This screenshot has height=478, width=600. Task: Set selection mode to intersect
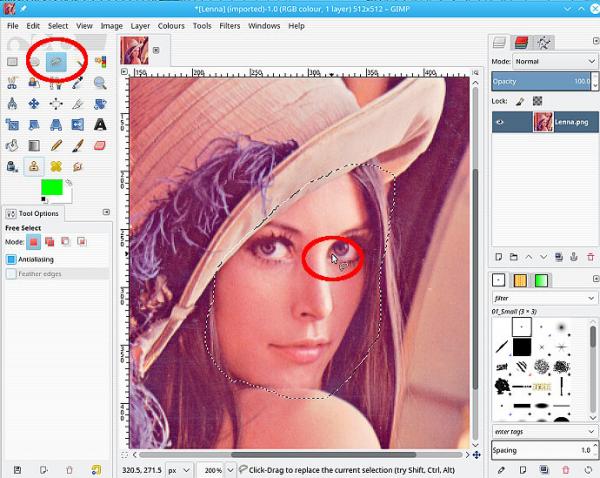pyautogui.click(x=82, y=242)
